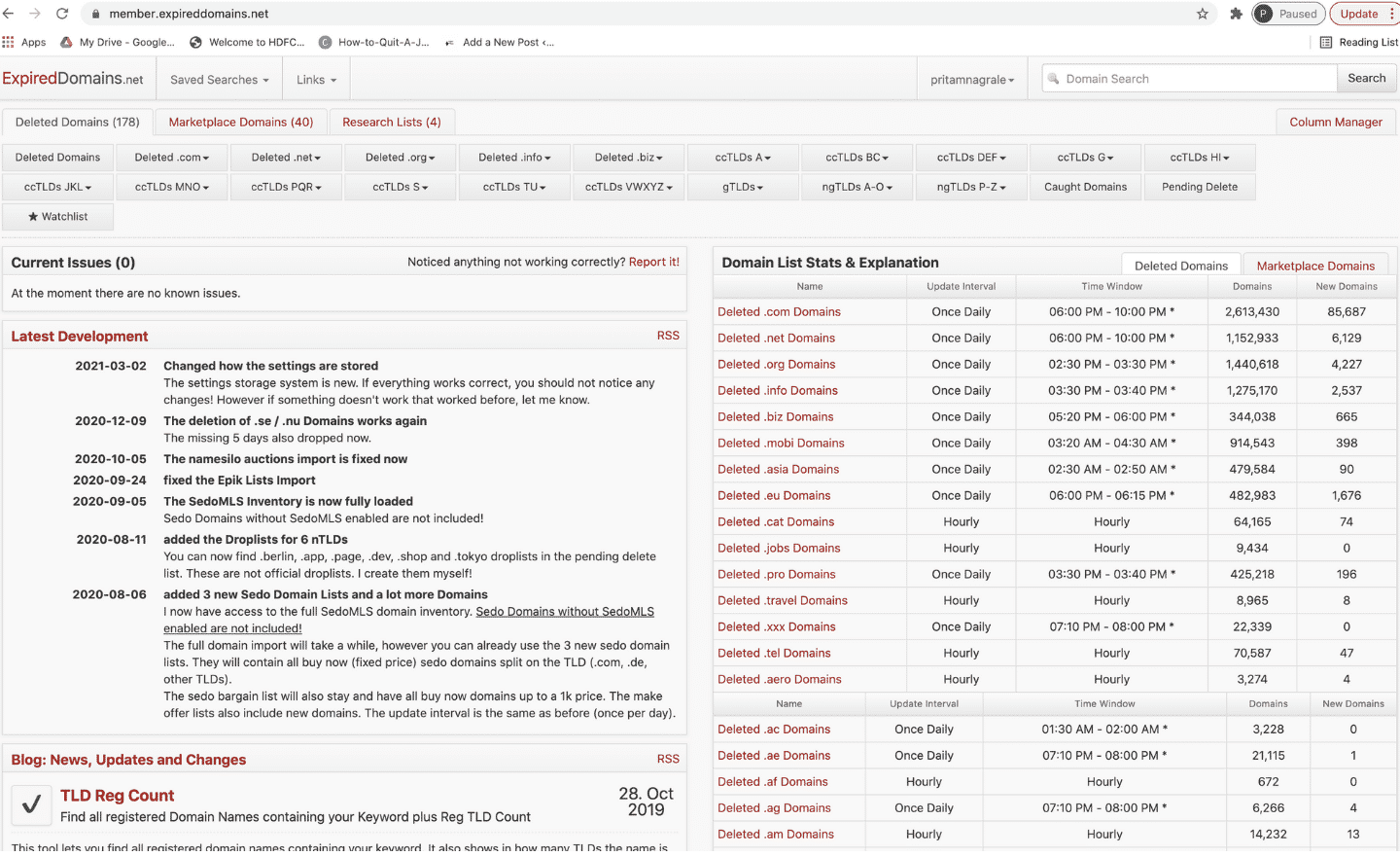
Task: Select Research Lists (4) tab
Action: 392,123
